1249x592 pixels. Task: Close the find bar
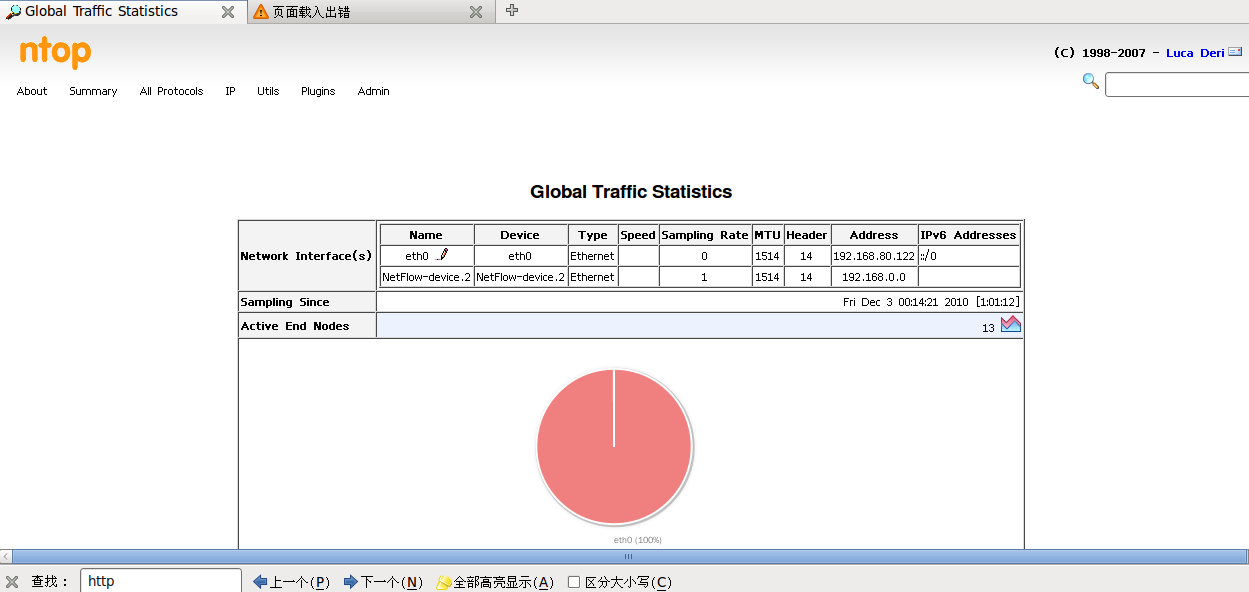tap(12, 582)
